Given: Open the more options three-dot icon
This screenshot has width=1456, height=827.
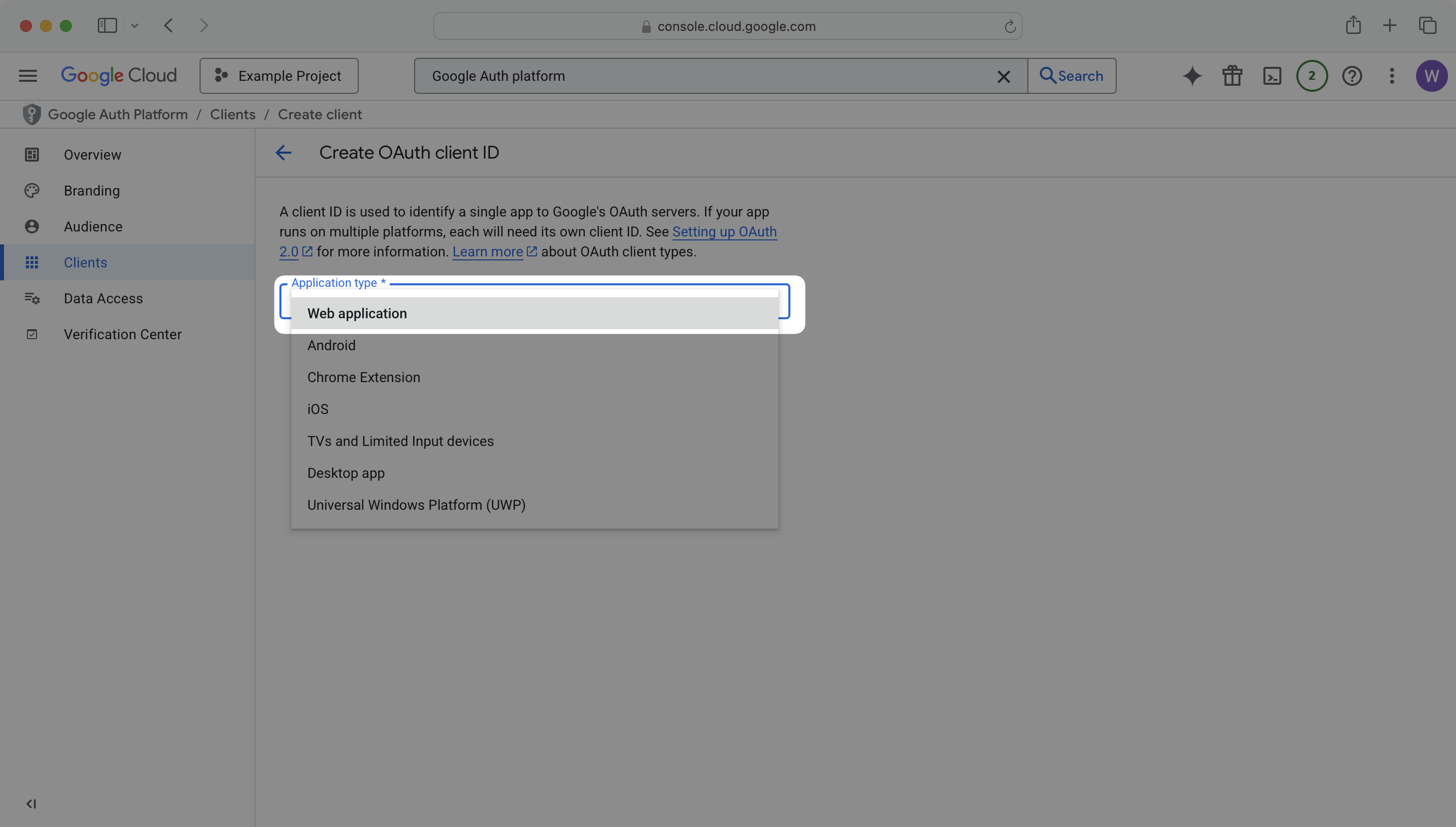Looking at the screenshot, I should click(x=1391, y=75).
